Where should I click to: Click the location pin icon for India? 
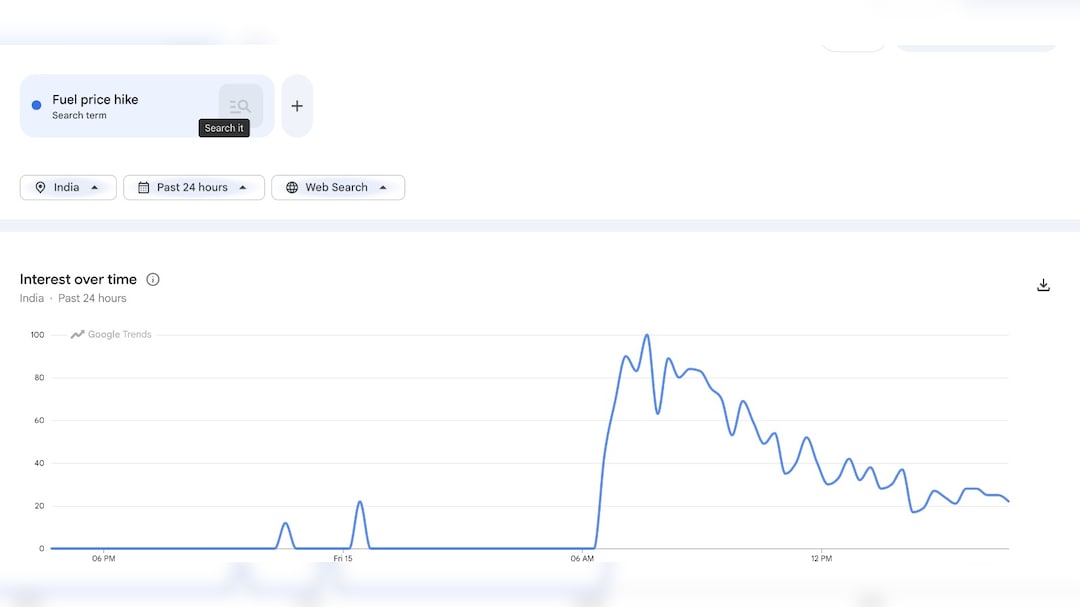[41, 187]
